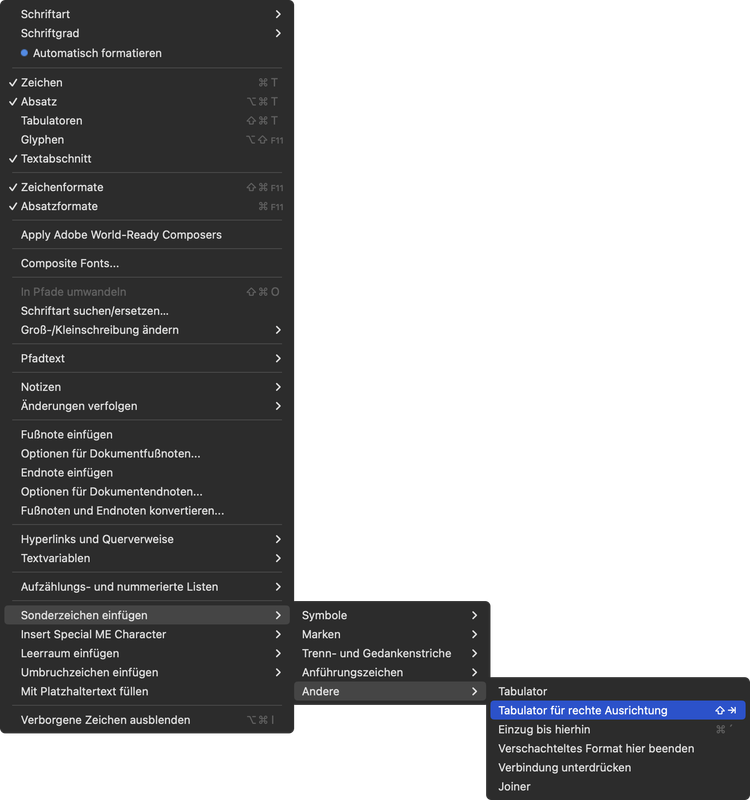Expand the Notizen submenu
Screen dimensions: 750x800
click(x=147, y=387)
